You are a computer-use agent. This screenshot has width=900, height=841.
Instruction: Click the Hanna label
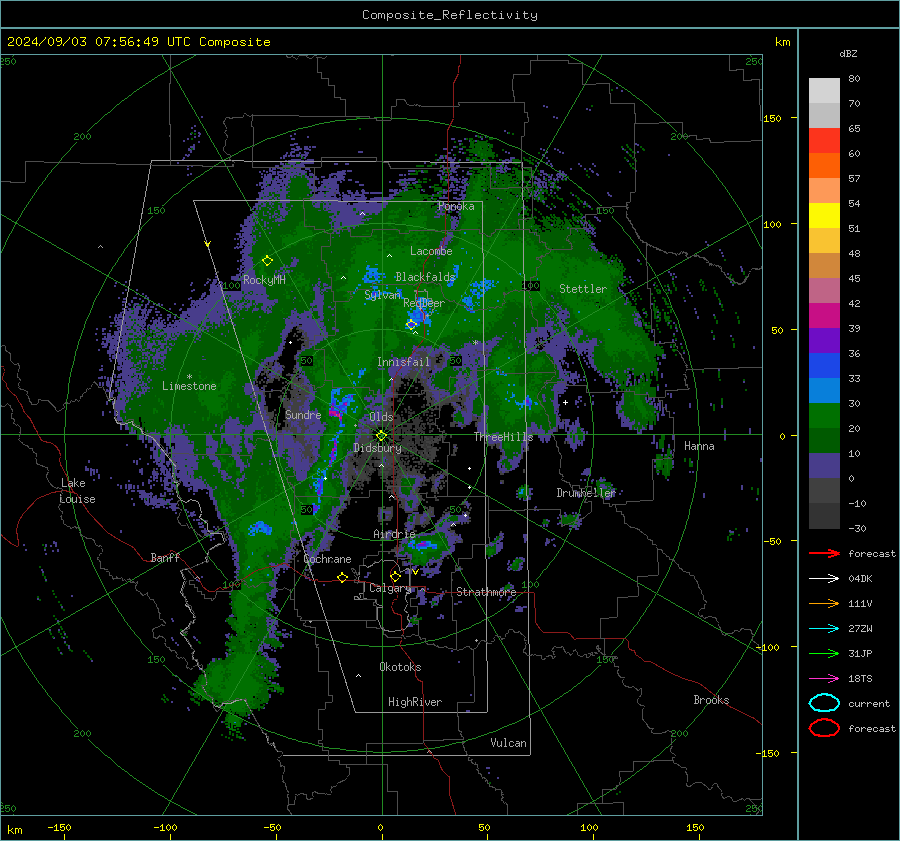pyautogui.click(x=699, y=446)
